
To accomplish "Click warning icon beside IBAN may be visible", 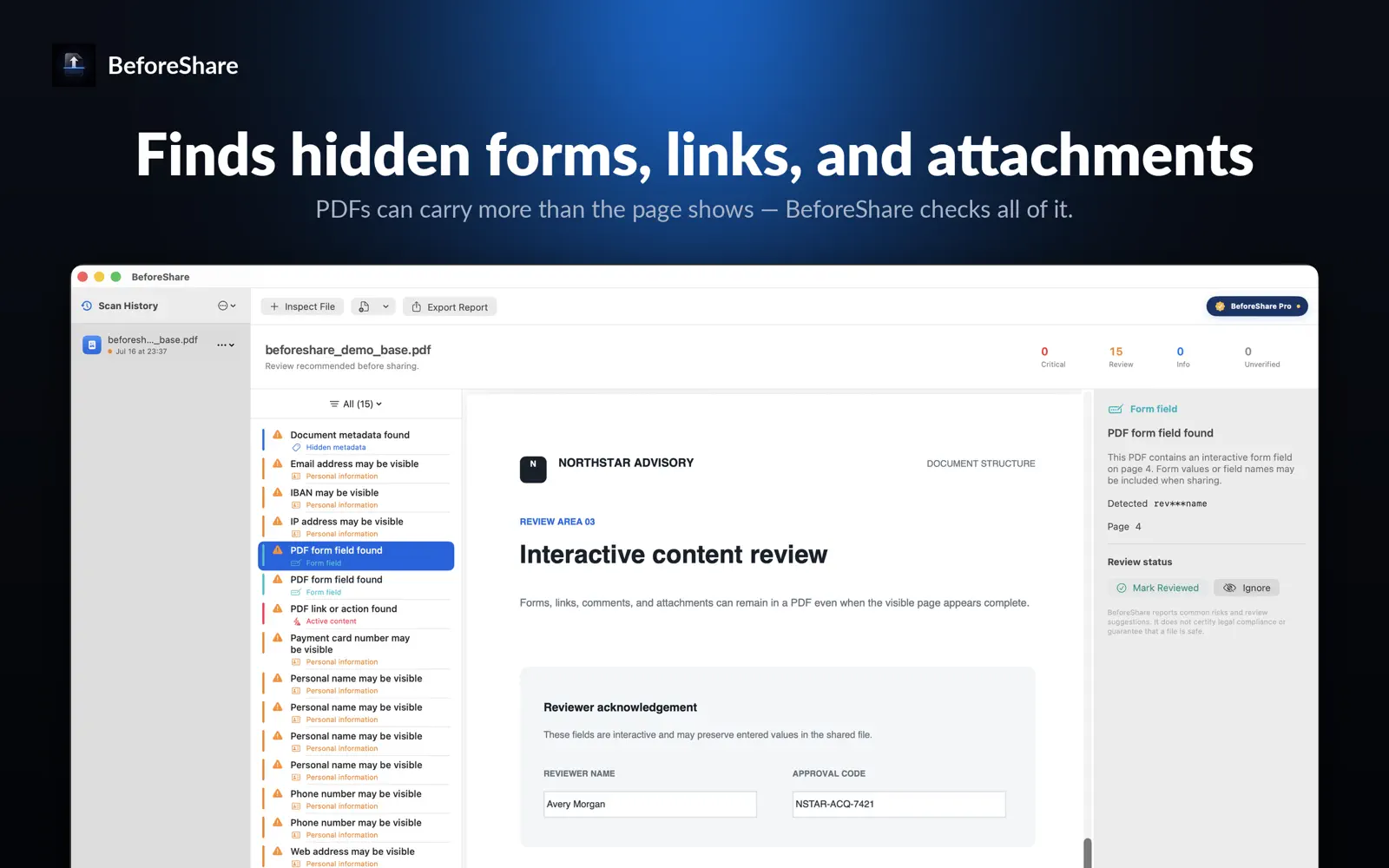I will click(278, 492).
